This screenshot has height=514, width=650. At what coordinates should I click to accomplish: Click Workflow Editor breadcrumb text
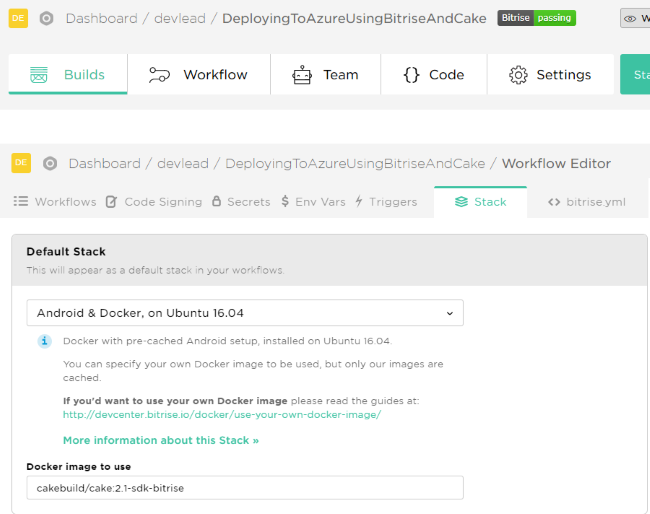pos(556,163)
